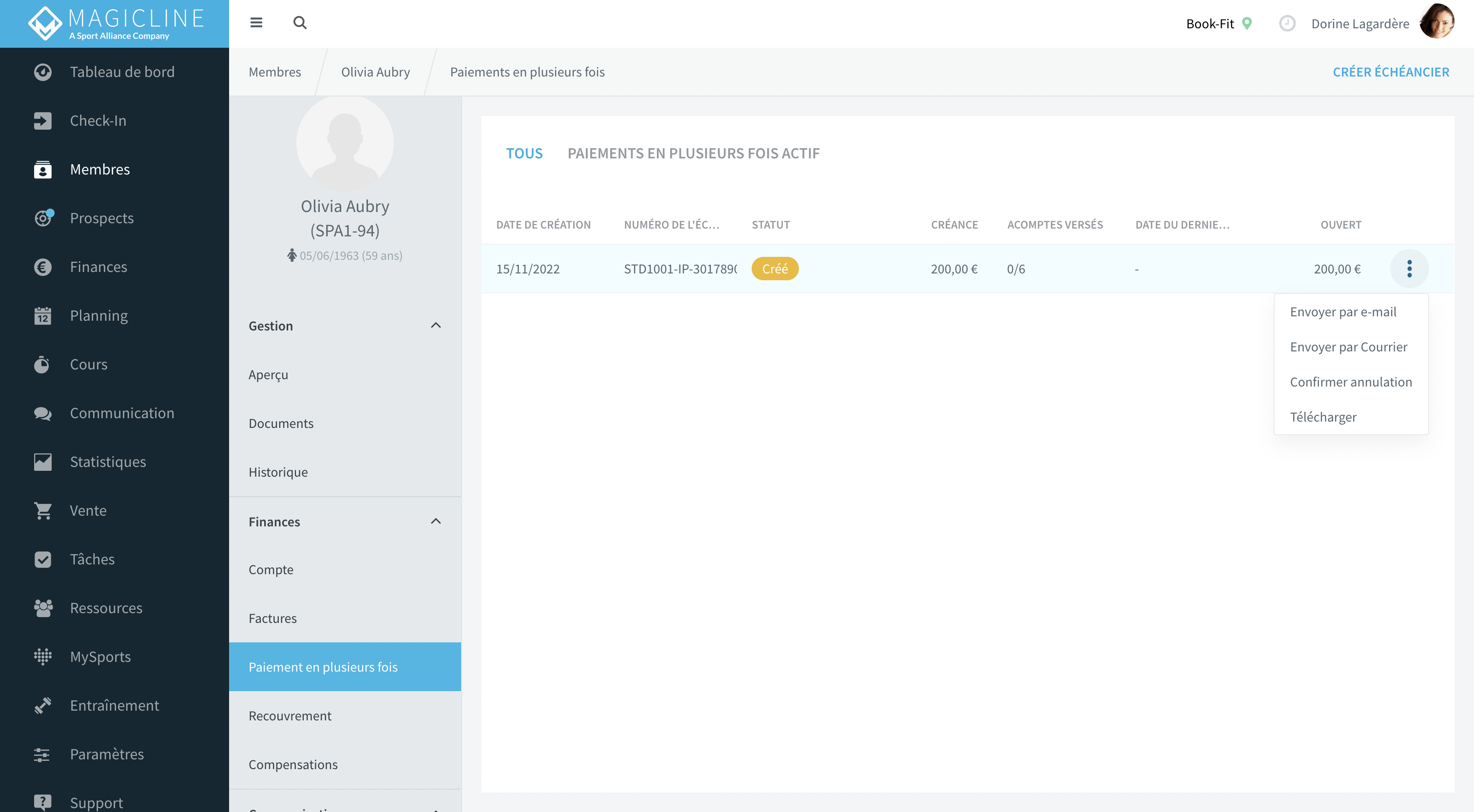Viewport: 1474px width, 812px height.
Task: Open the Statistiques chart icon
Action: 42,462
